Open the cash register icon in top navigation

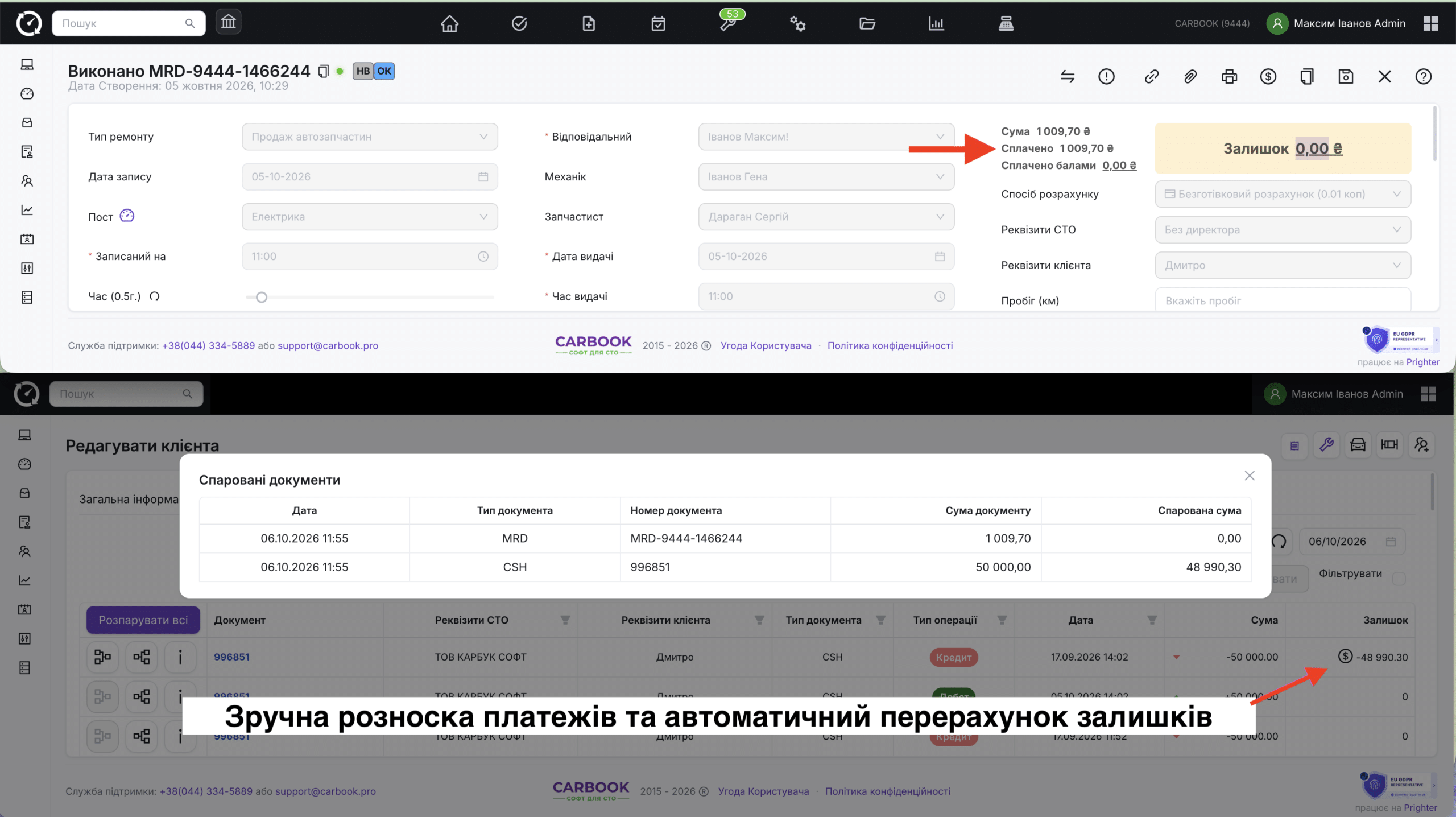1006,23
